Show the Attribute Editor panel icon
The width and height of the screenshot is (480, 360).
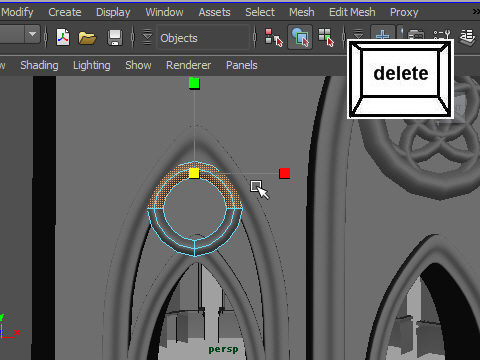click(416, 35)
